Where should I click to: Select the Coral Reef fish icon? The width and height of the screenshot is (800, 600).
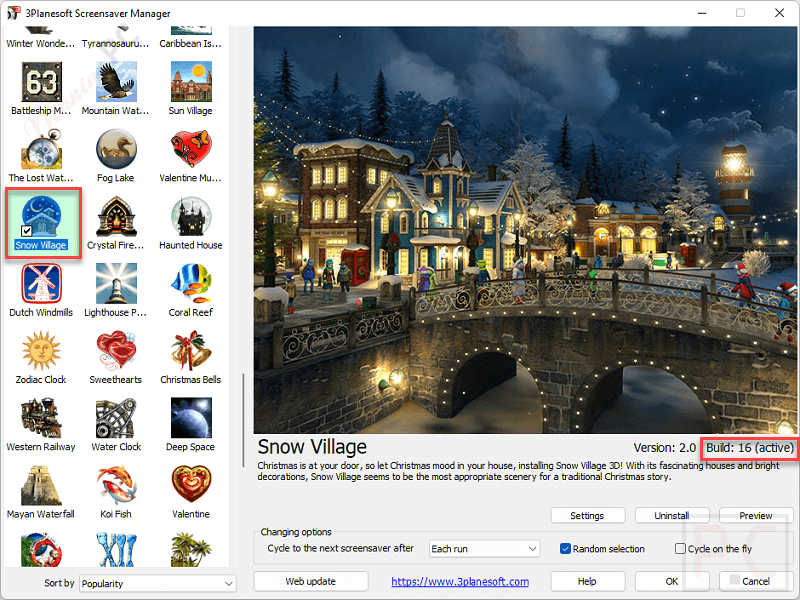point(191,283)
